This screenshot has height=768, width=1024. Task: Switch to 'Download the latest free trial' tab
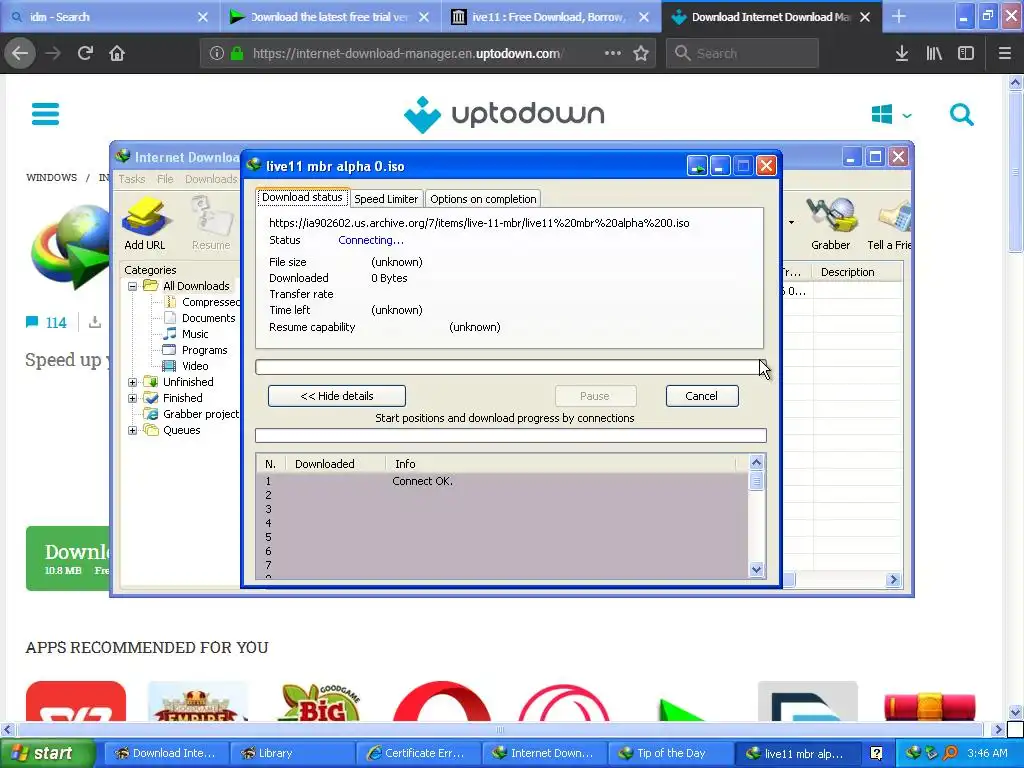(330, 16)
